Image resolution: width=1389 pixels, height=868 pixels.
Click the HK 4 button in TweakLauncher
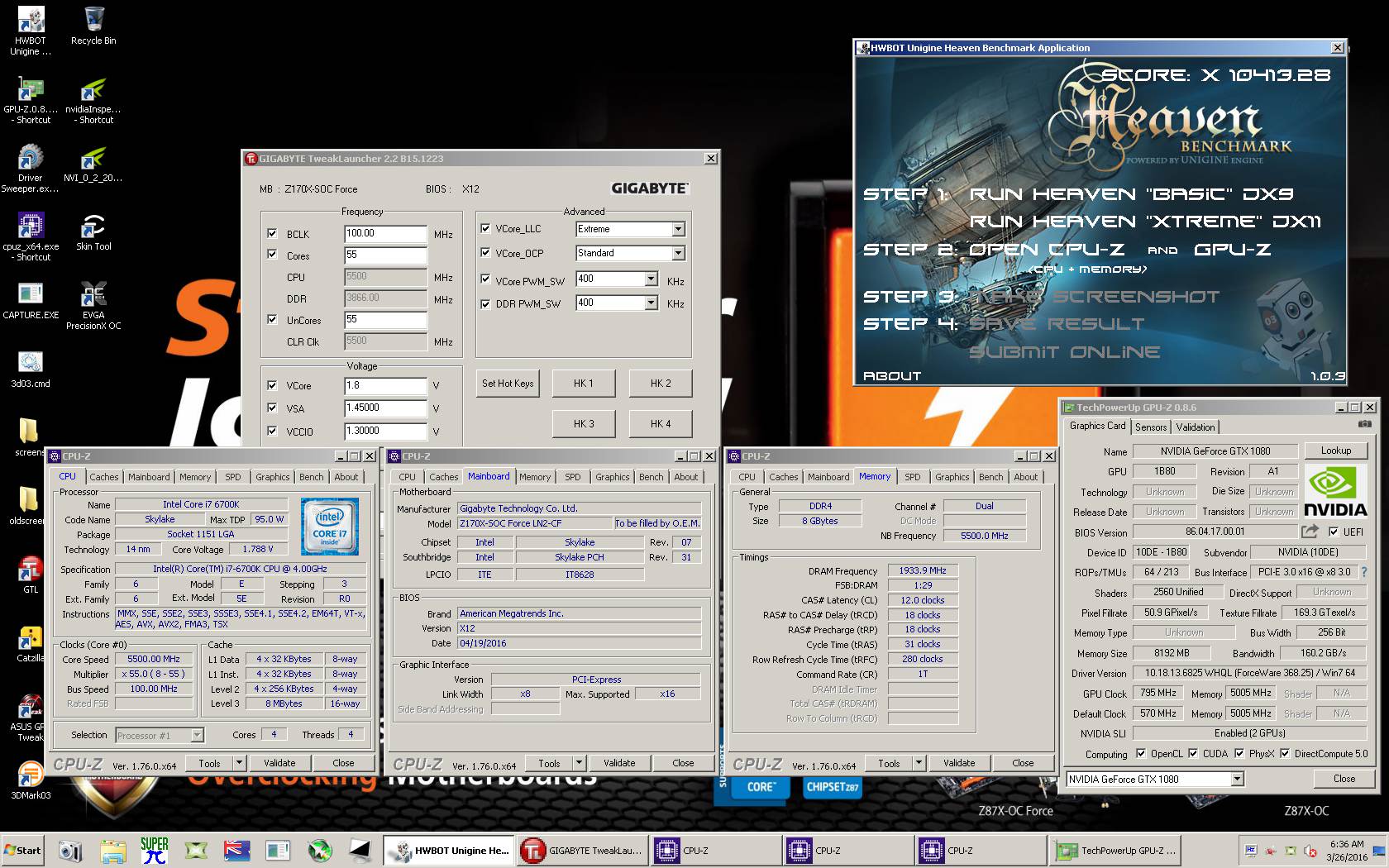click(661, 424)
